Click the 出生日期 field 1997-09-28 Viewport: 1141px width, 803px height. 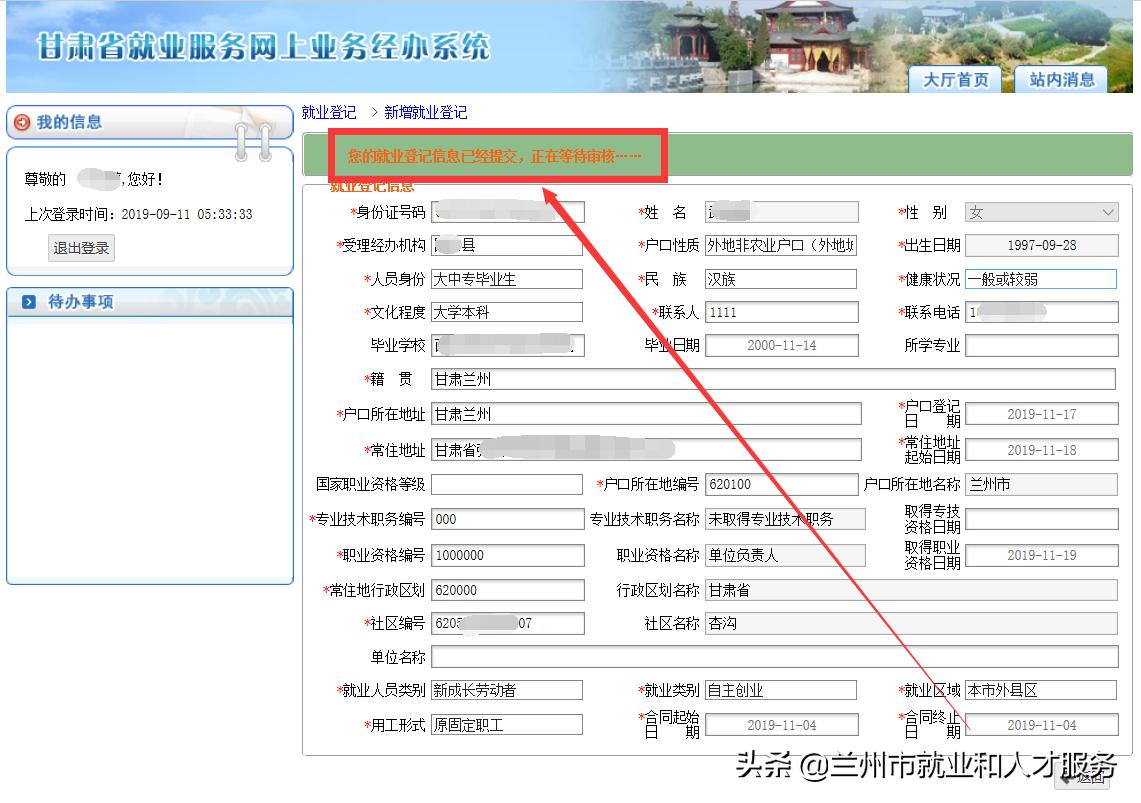click(x=1041, y=246)
